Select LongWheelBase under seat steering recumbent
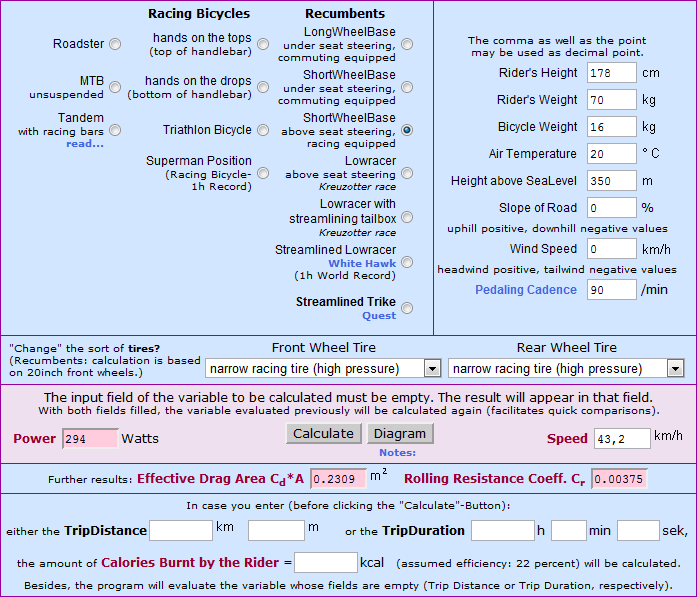Image resolution: width=697 pixels, height=597 pixels. tap(407, 44)
